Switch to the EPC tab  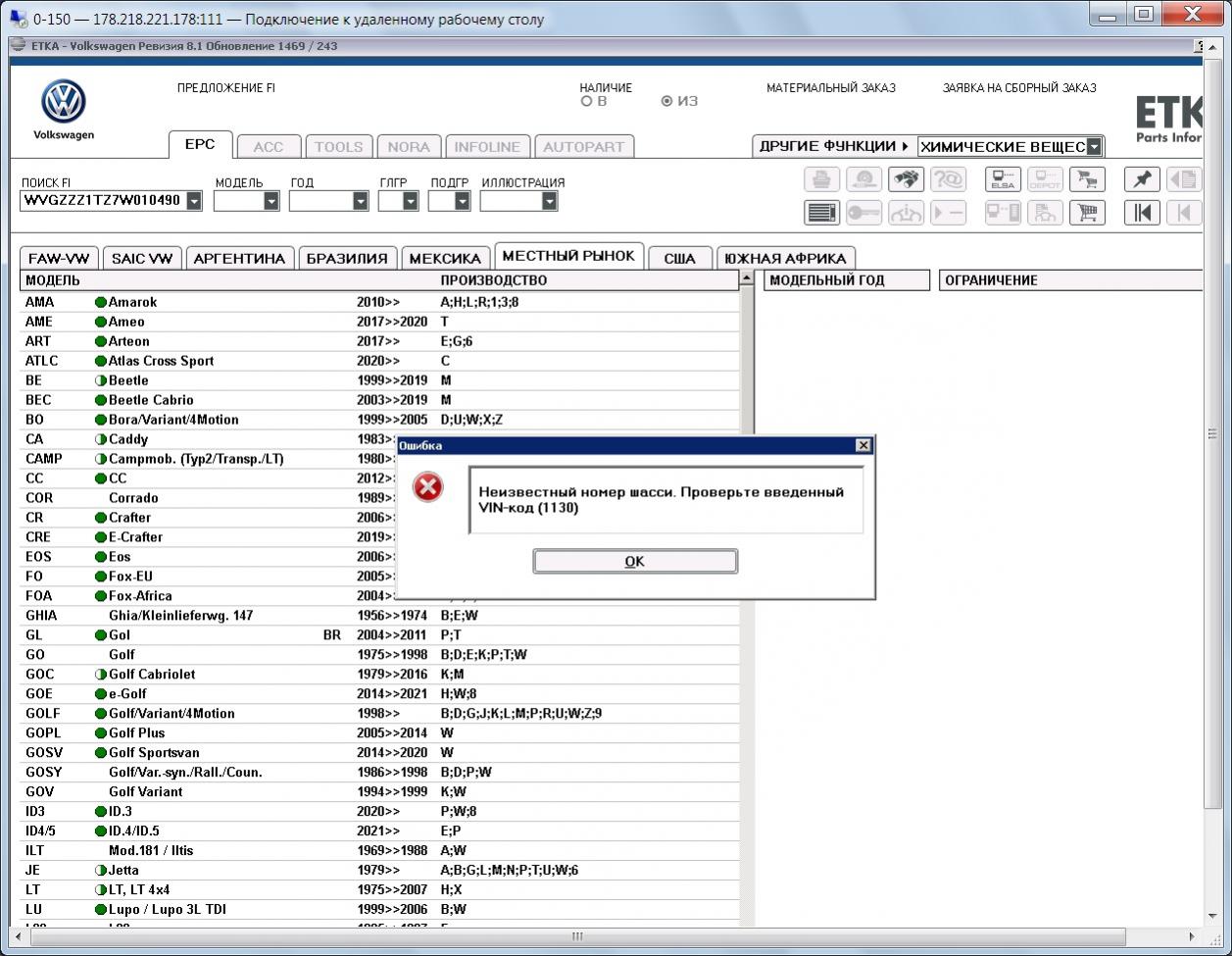[200, 145]
